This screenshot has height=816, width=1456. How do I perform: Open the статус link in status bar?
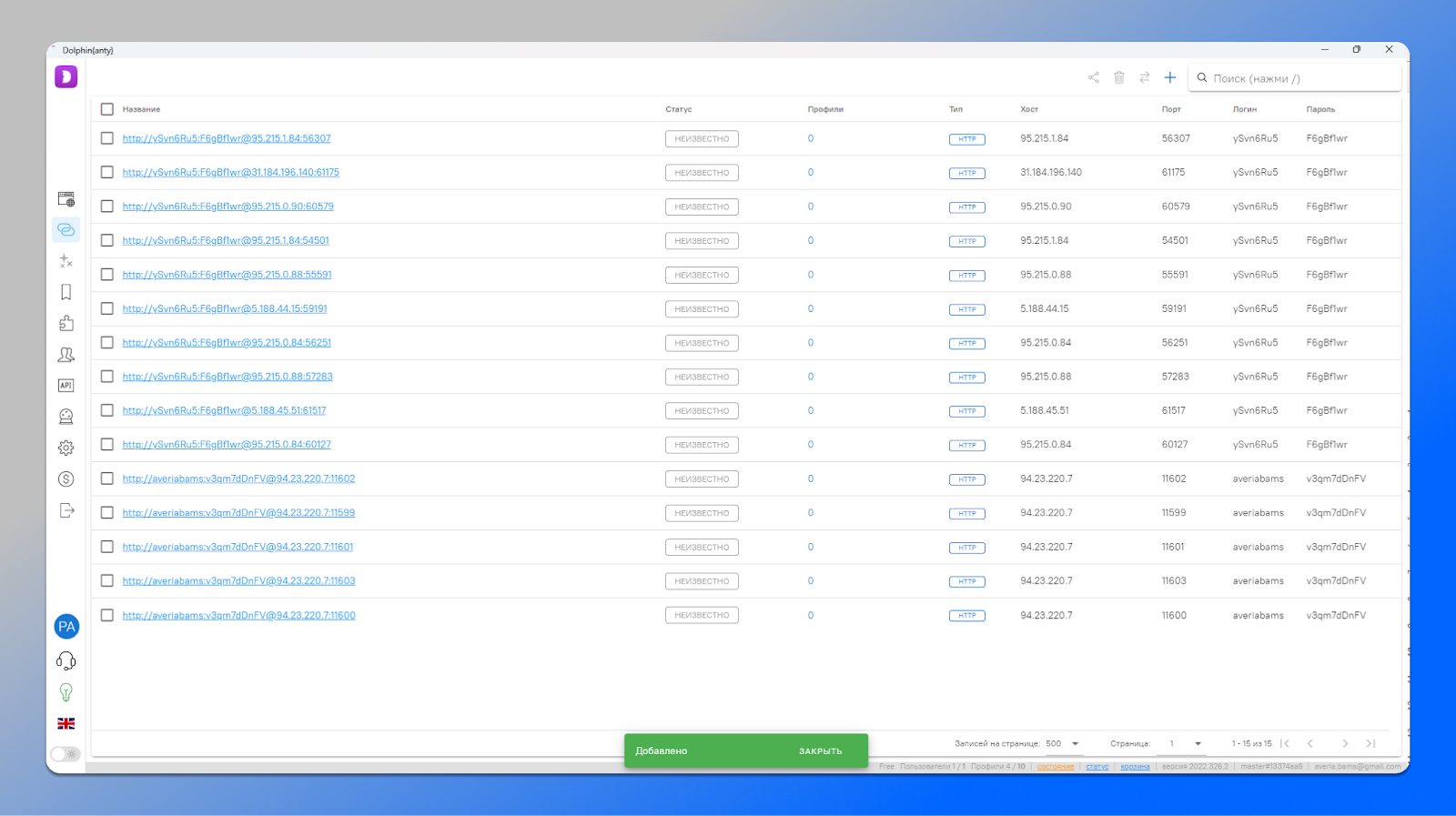pos(1097,767)
